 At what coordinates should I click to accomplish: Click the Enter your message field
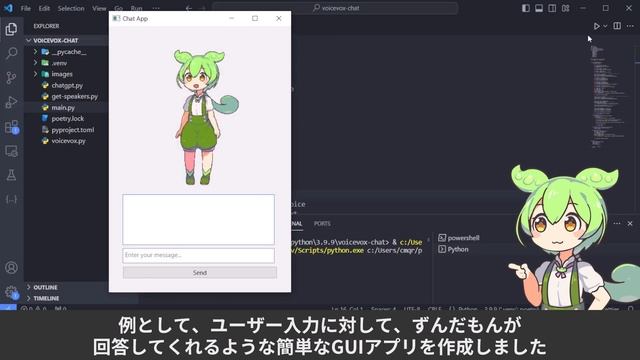click(198, 256)
